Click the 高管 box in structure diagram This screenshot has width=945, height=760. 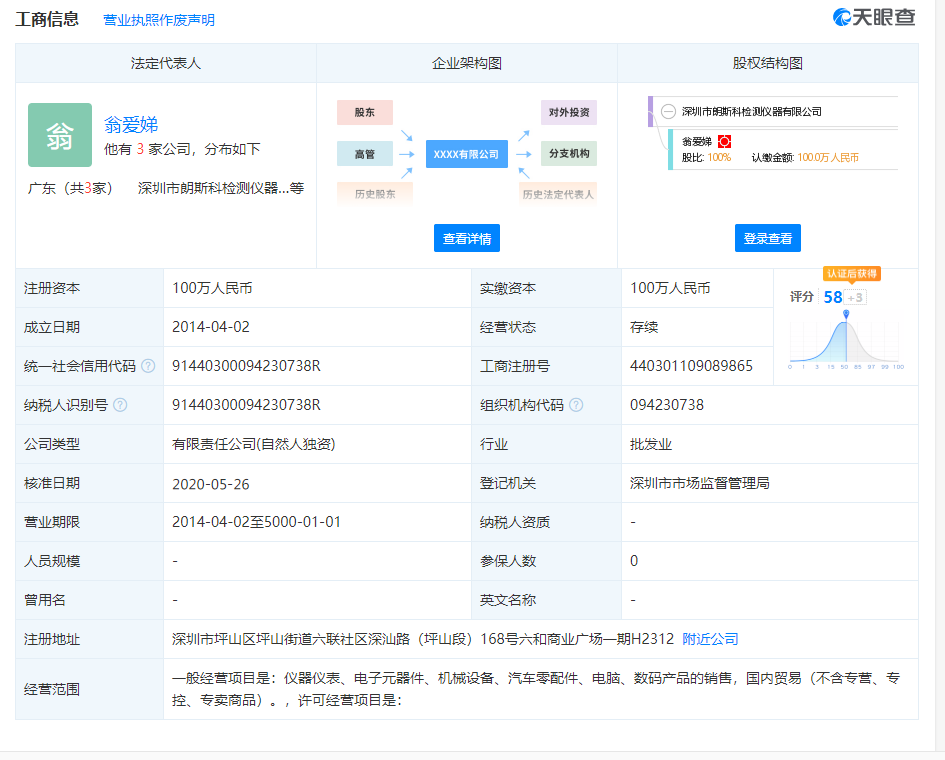pyautogui.click(x=365, y=153)
